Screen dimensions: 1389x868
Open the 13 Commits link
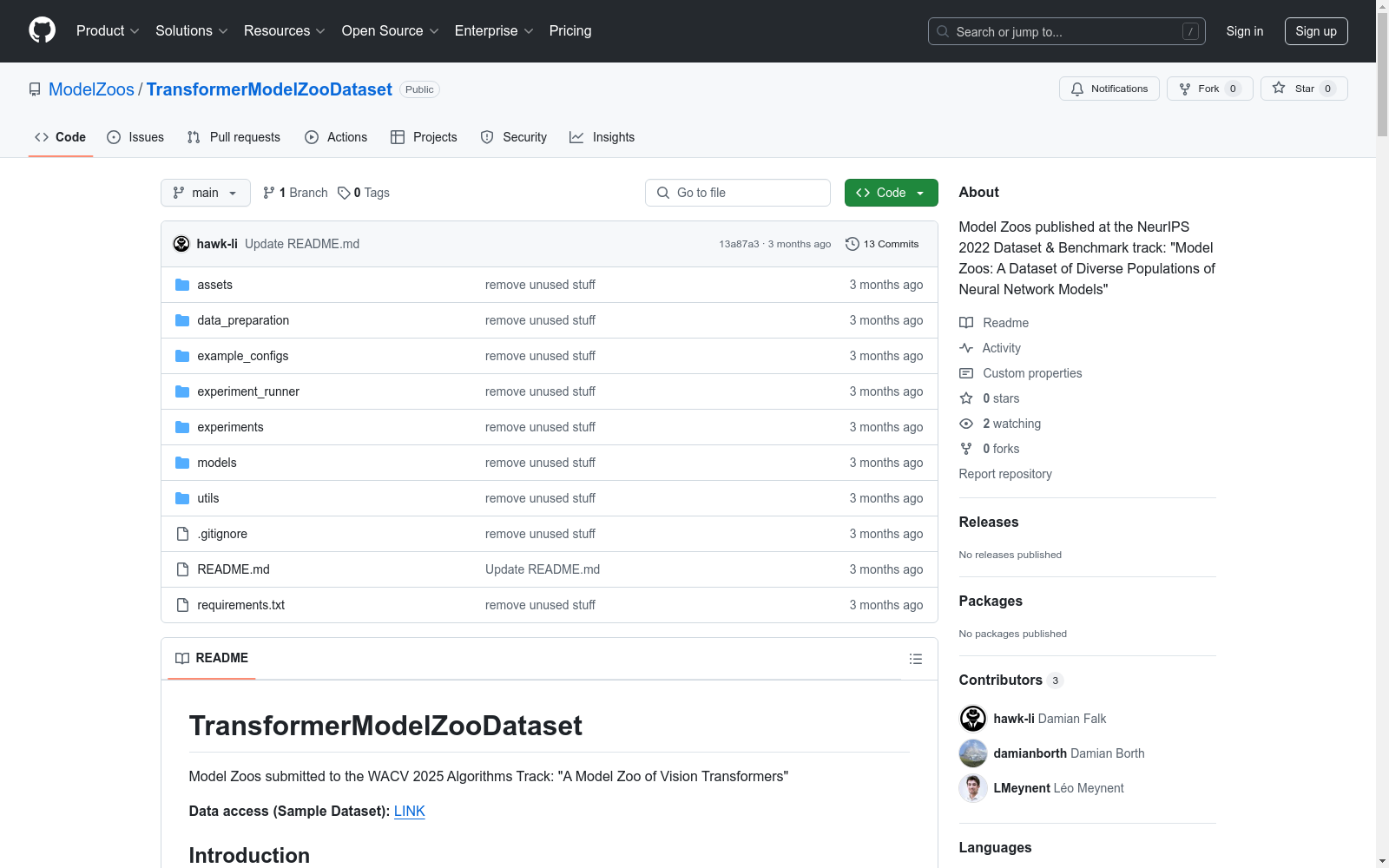(x=882, y=244)
